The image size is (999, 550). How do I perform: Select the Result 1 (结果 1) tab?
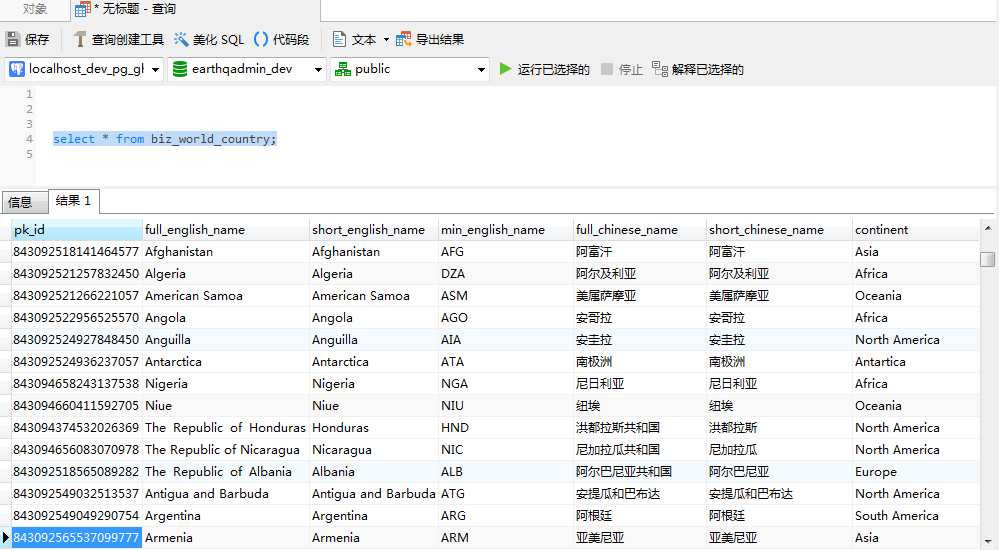pyautogui.click(x=73, y=201)
